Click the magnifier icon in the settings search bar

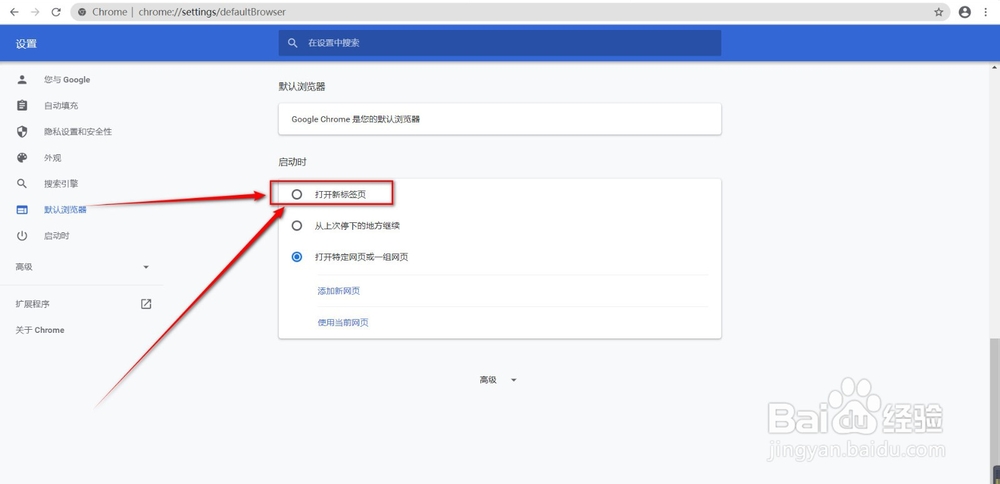coord(293,43)
